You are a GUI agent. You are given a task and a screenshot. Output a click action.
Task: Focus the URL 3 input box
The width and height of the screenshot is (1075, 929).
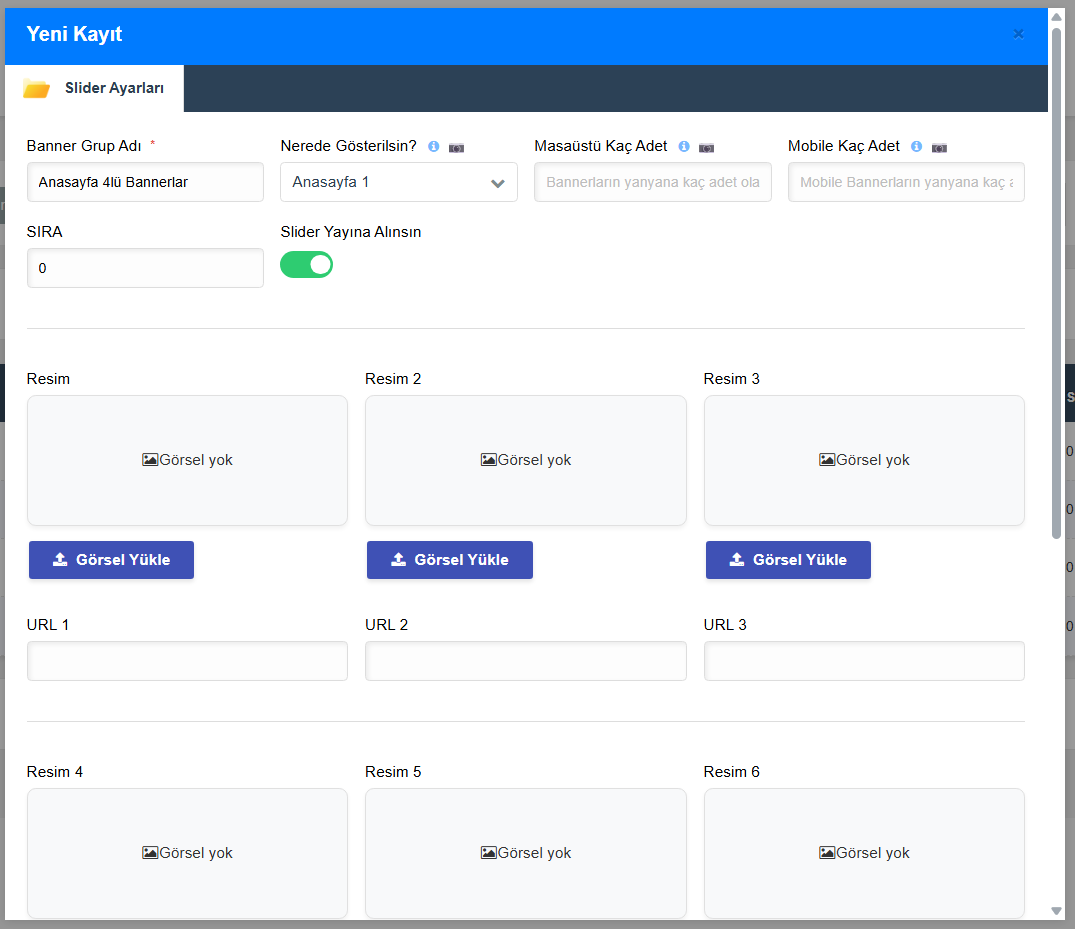click(864, 661)
